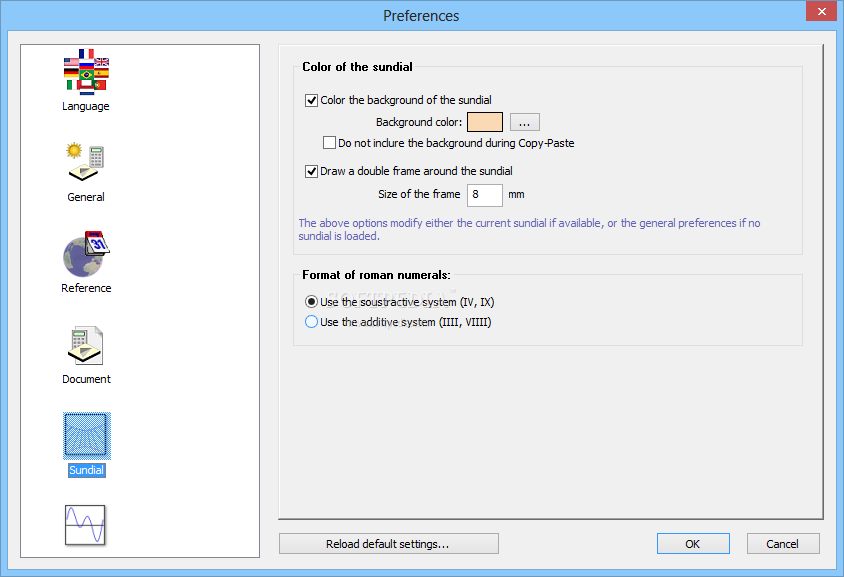Select the Sundial preferences icon

(x=87, y=436)
